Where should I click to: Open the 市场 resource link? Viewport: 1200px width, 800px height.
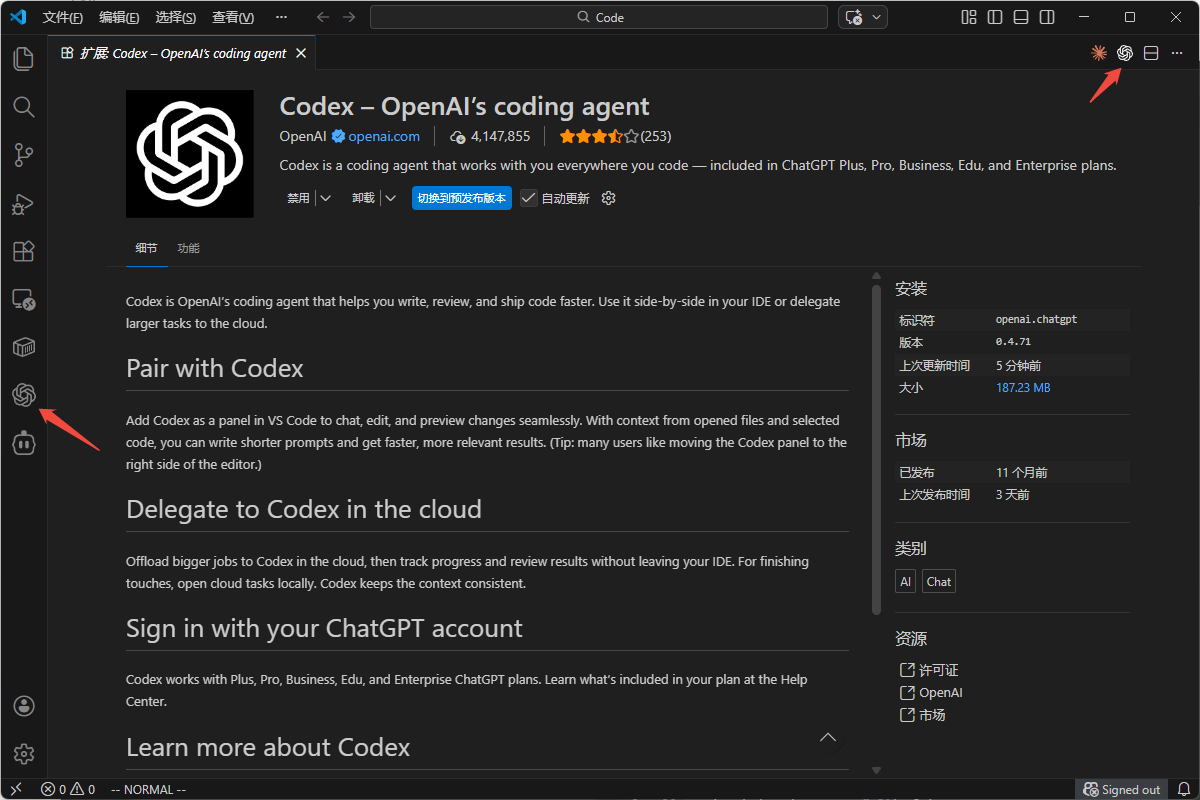pos(922,715)
